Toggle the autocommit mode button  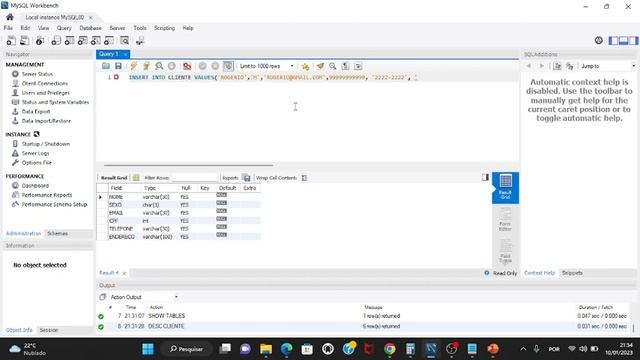[228, 66]
